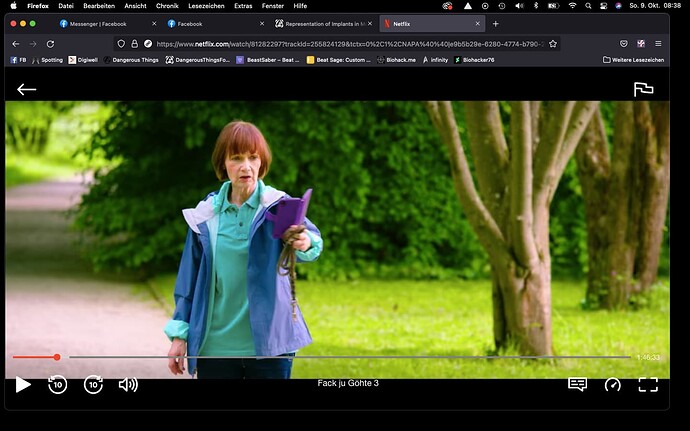Bookmark this page with the star
Image resolution: width=690 pixels, height=431 pixels.
coord(553,44)
